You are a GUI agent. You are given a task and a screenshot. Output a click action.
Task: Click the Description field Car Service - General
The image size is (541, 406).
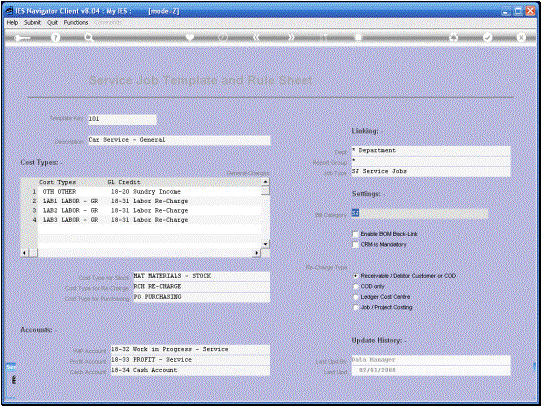click(x=179, y=140)
